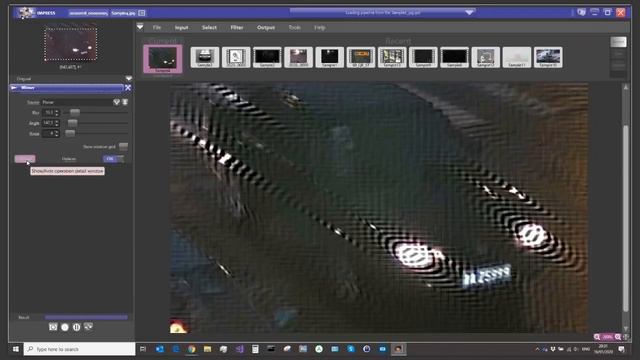The height and width of the screenshot is (360, 640).
Task: Click the Blur slider handle
Action: point(75,112)
